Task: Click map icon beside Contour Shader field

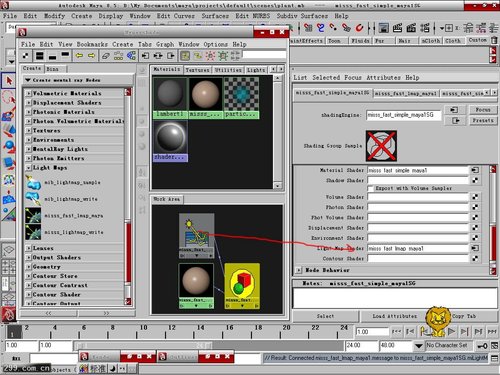Action: pos(475,258)
